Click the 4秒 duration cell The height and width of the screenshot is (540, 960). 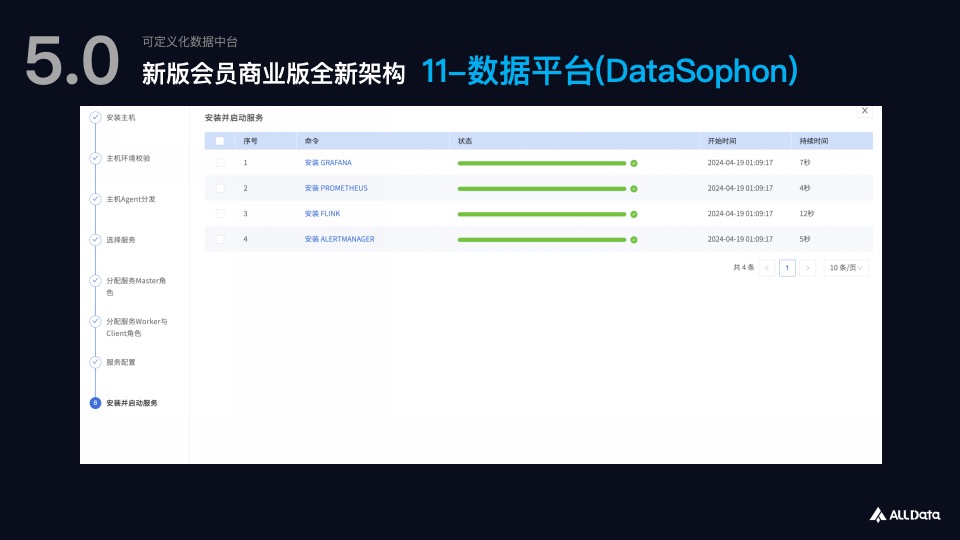804,188
